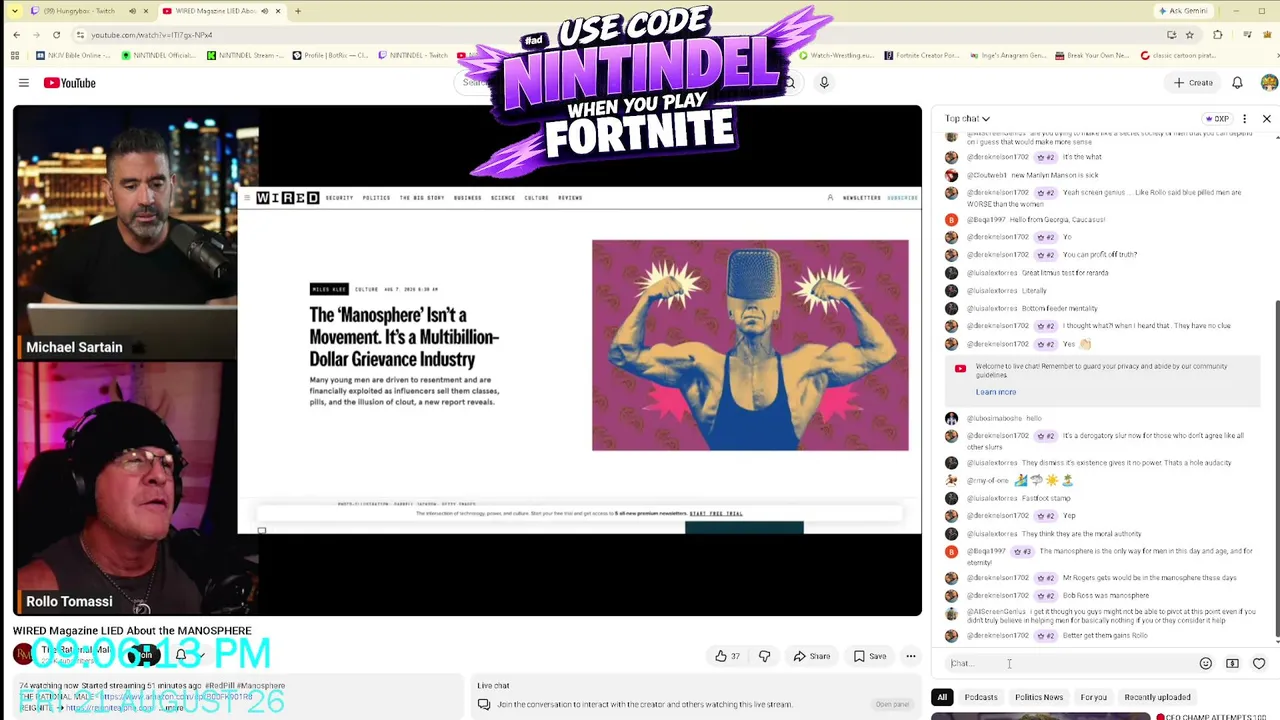
Task: Select the For you filter chip
Action: (x=1094, y=697)
